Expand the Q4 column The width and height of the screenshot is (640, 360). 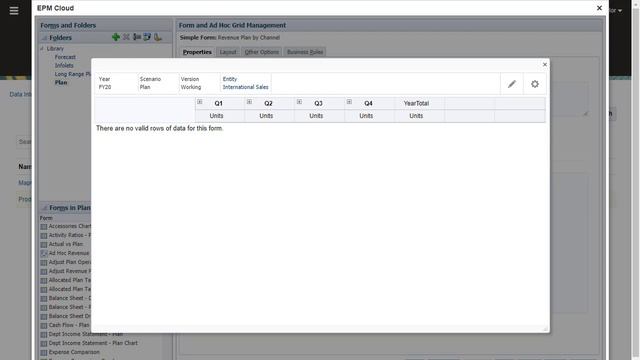[x=349, y=102]
